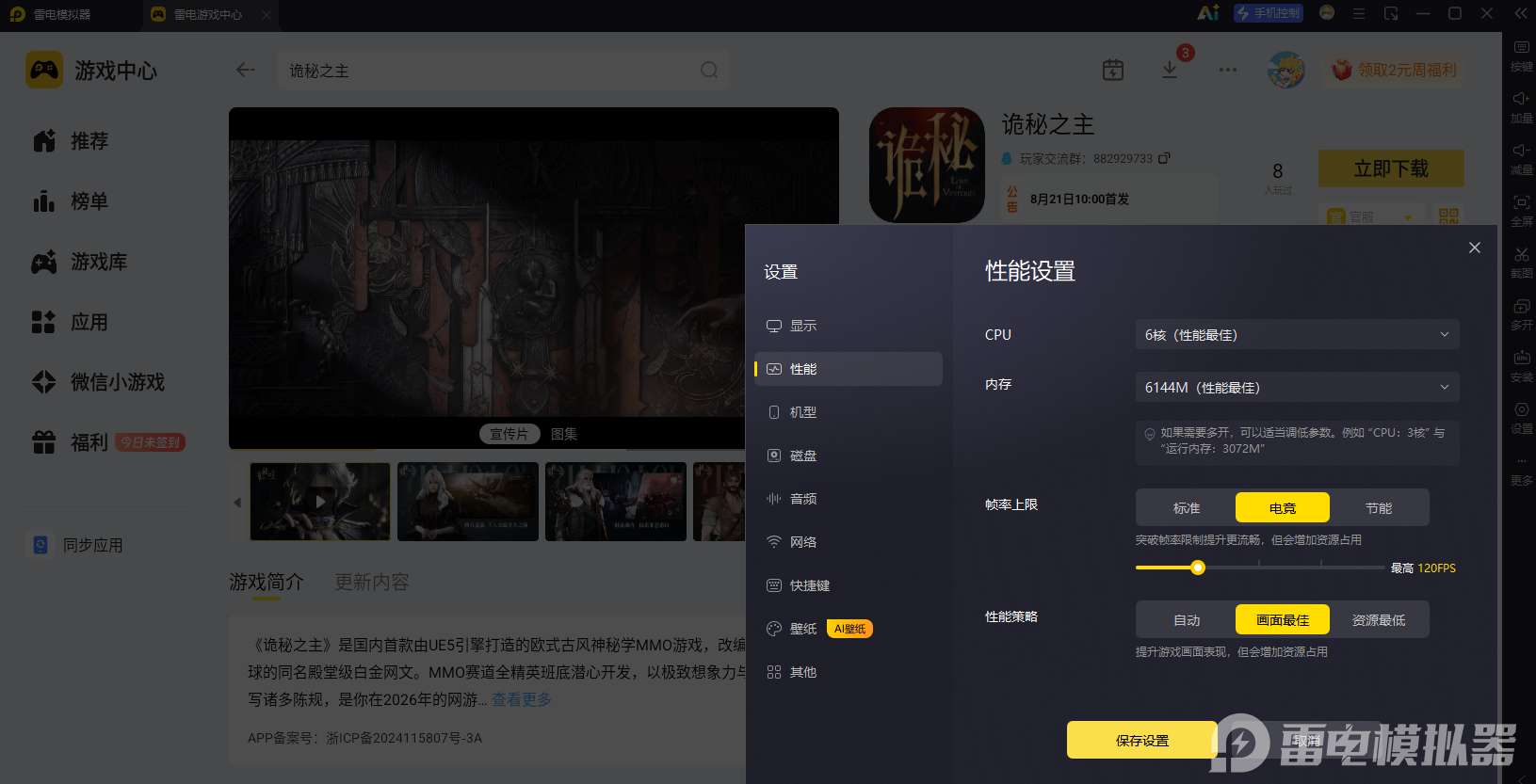Select 性能 in settings menu
Viewport: 1536px width, 784px height.
coord(849,369)
